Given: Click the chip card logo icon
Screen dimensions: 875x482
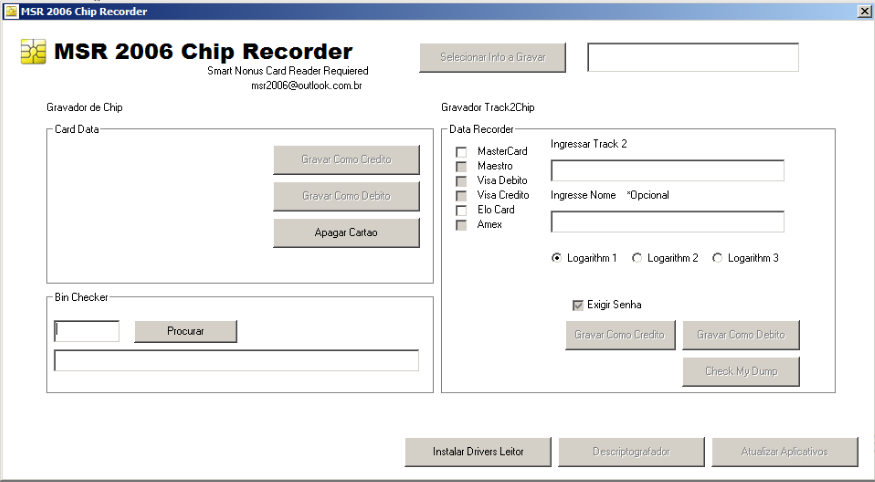Looking at the screenshot, I should pos(33,53).
